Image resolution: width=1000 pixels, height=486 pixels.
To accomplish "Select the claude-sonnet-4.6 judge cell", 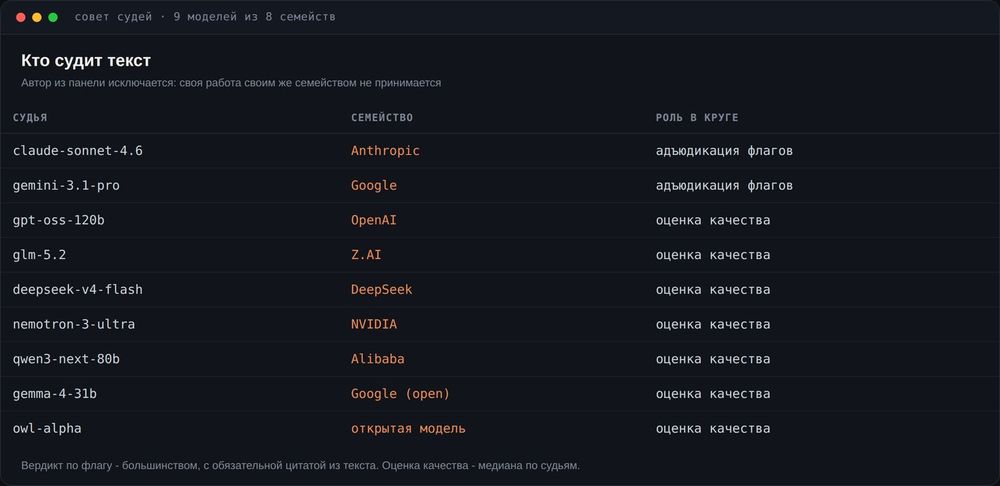I will click(x=78, y=151).
